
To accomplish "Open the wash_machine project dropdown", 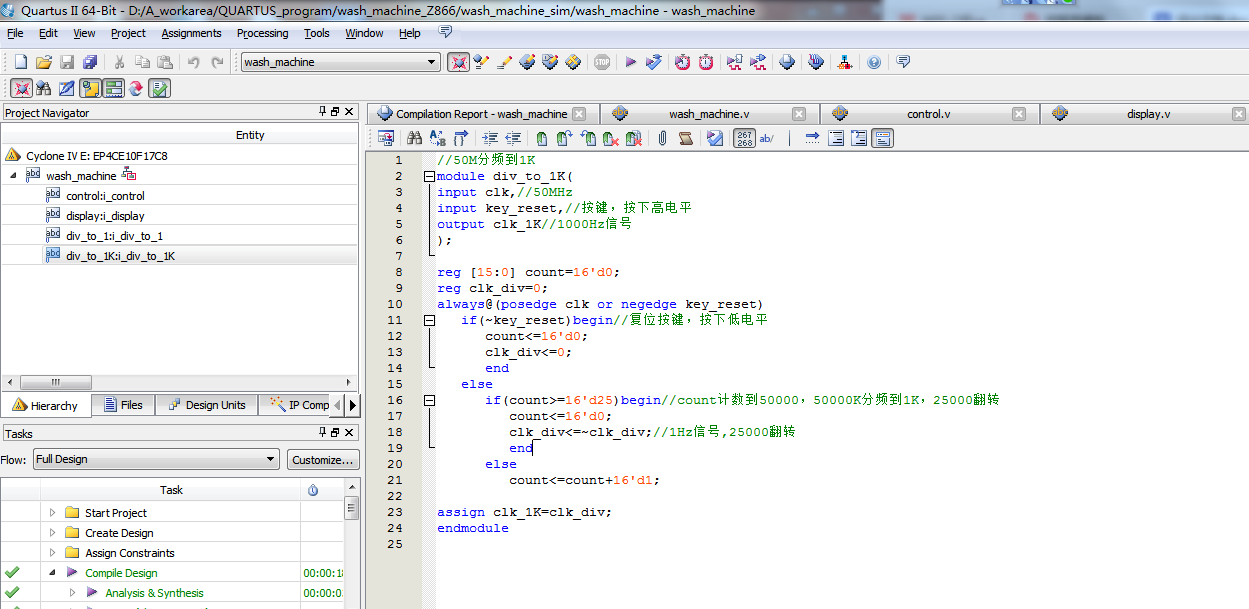I will tap(432, 62).
